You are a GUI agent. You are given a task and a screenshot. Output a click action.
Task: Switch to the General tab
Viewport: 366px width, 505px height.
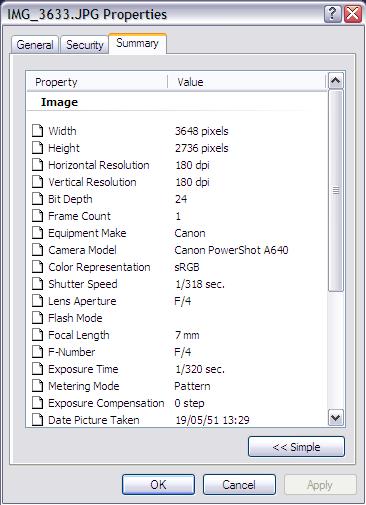[x=35, y=45]
